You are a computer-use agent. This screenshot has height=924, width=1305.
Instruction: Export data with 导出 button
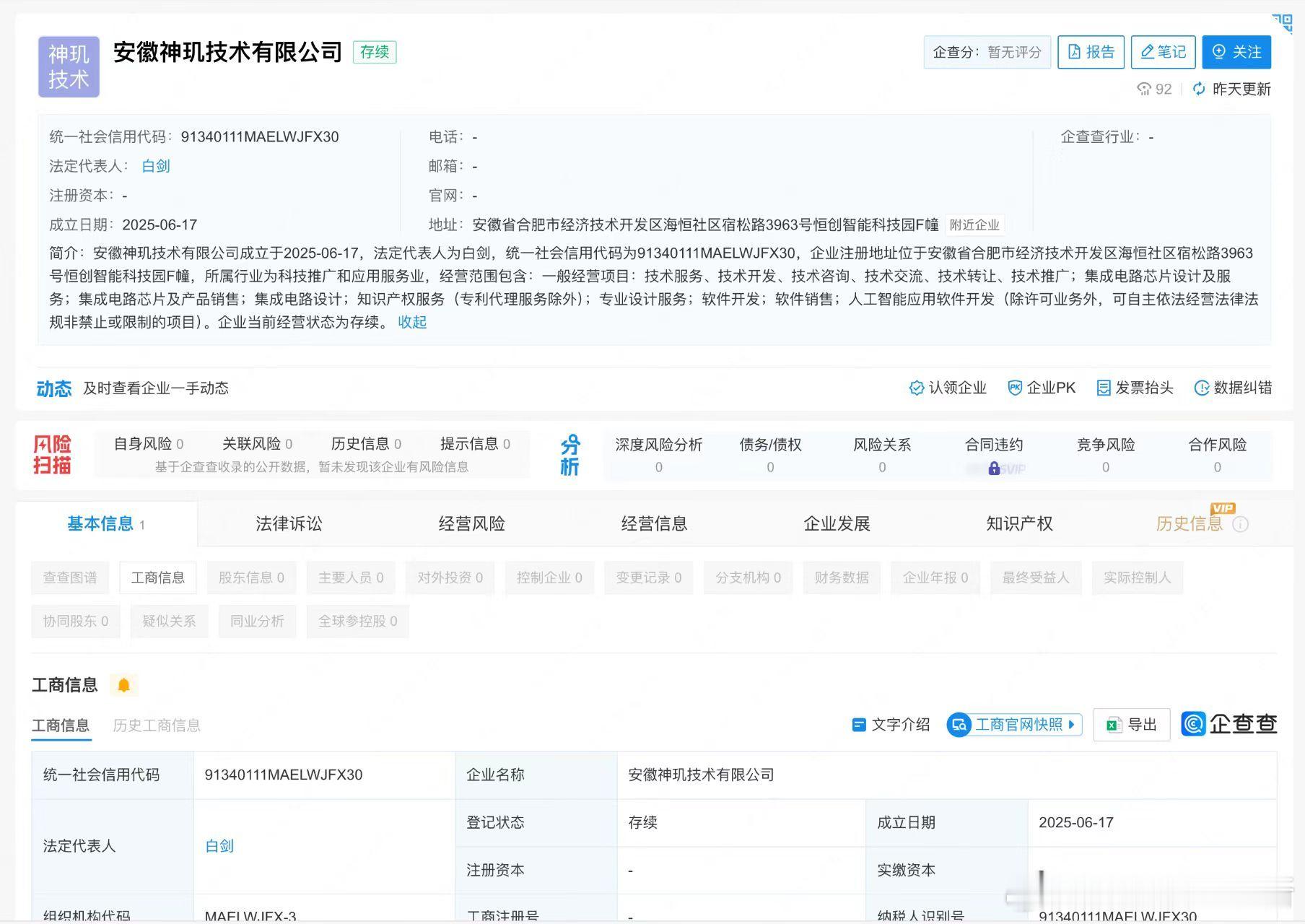pos(1132,725)
